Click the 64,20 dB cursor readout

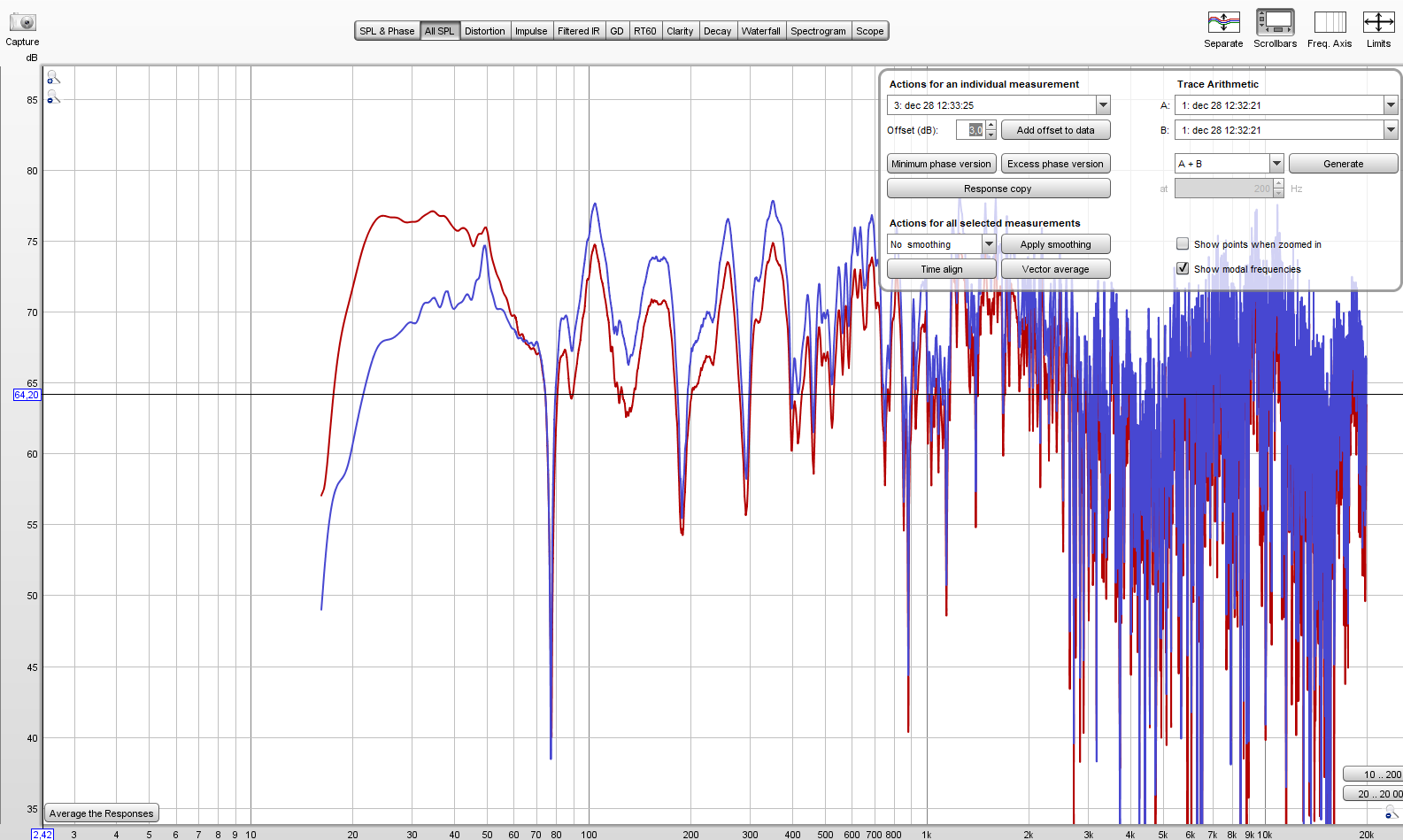[x=27, y=395]
